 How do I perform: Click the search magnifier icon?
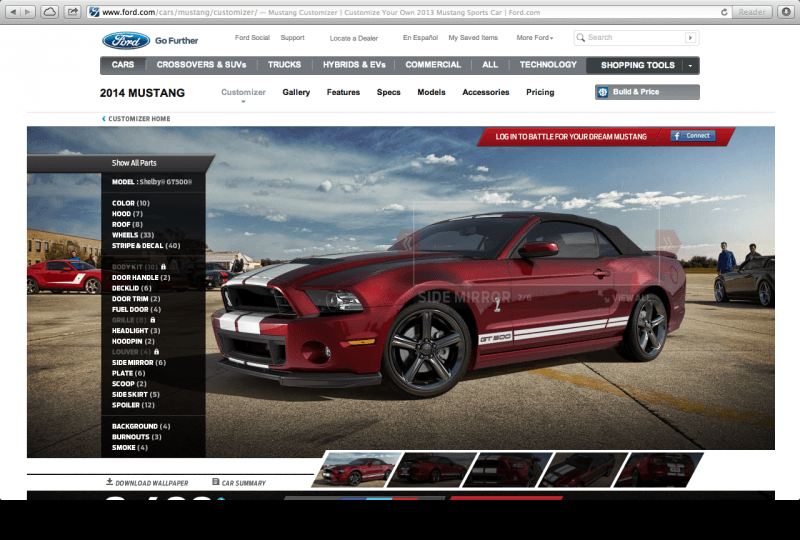(581, 37)
